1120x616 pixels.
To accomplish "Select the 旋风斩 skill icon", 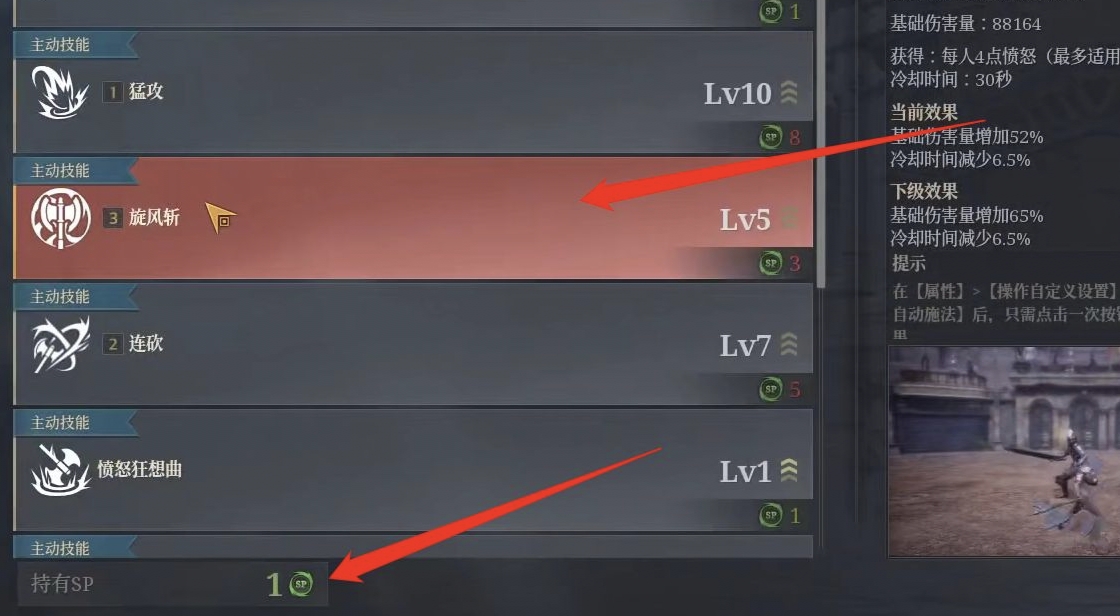I will coord(61,218).
